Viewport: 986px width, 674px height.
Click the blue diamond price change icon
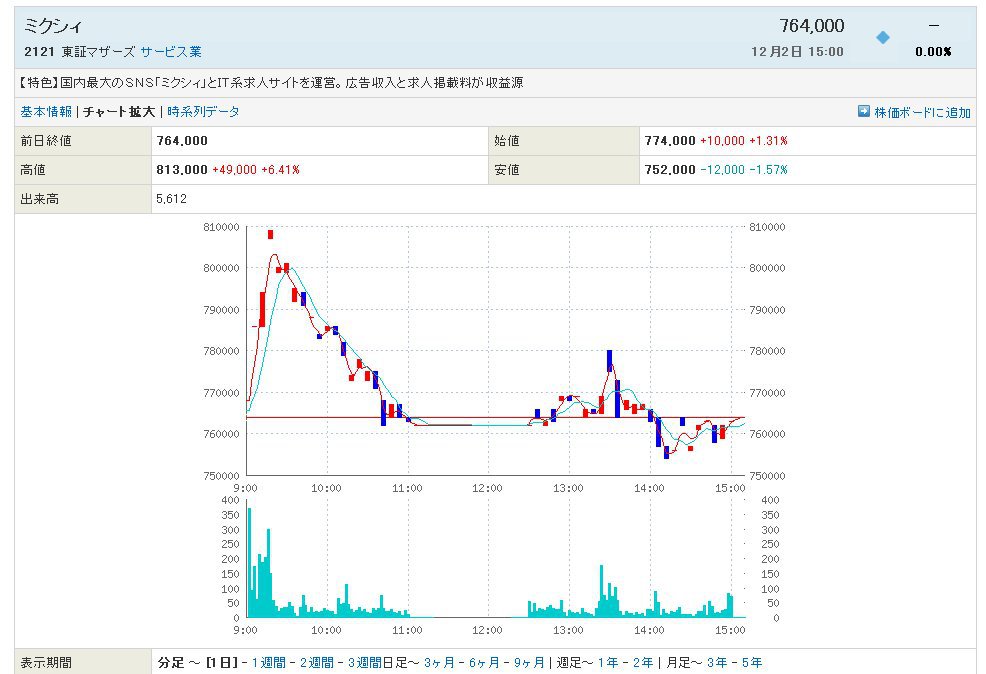coord(882,38)
